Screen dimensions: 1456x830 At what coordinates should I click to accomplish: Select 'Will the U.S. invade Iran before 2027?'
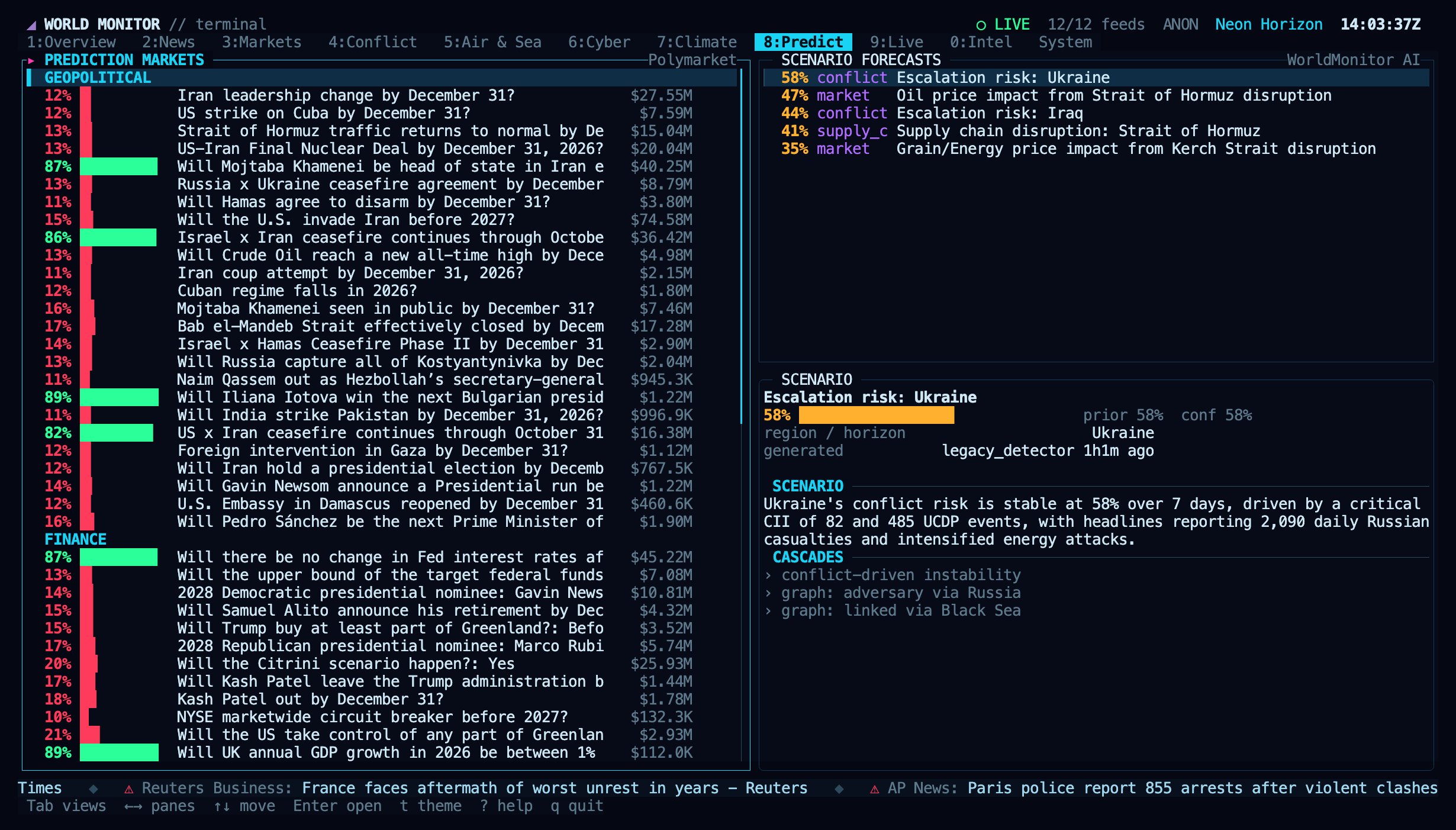382,220
